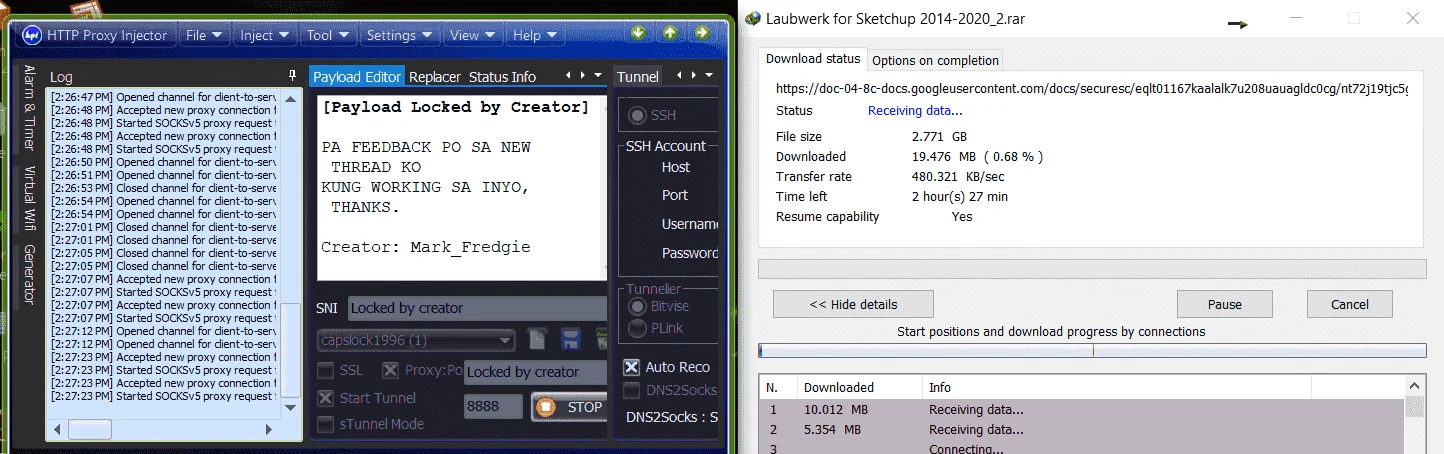Select the PLink tunnelier radio button

coord(636,328)
